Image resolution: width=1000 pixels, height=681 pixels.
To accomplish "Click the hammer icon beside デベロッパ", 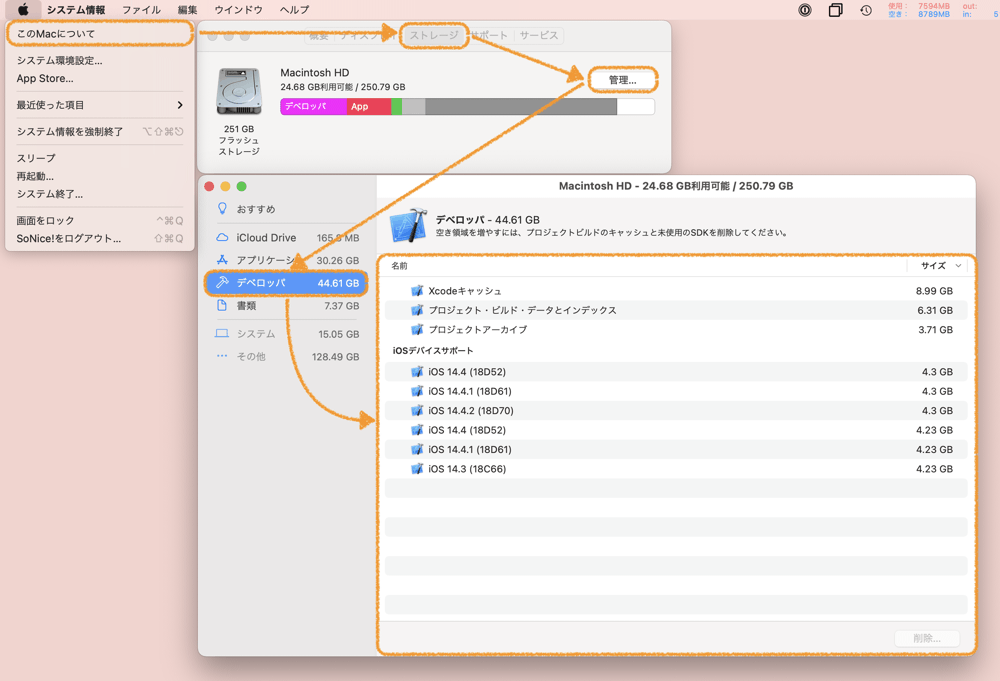I will 222,282.
